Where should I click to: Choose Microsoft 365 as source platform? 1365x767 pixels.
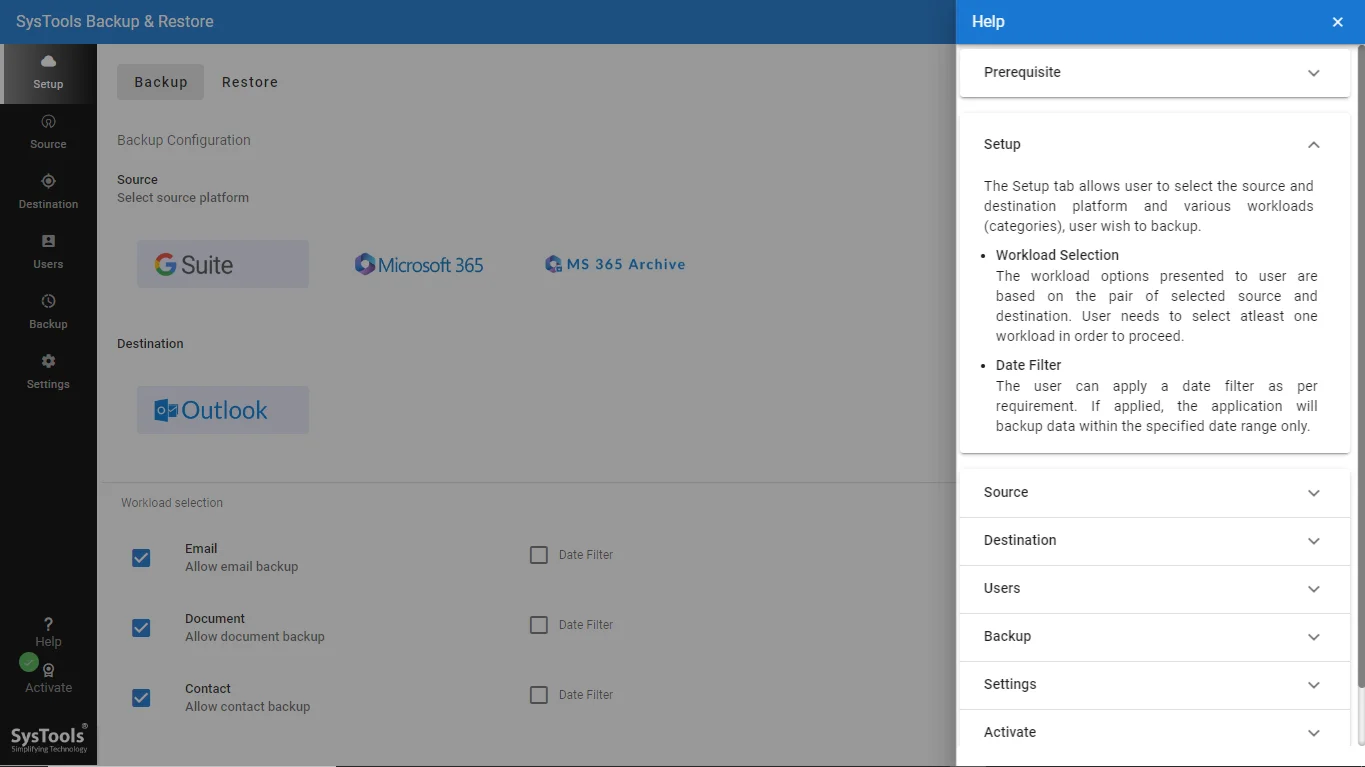pyautogui.click(x=419, y=264)
